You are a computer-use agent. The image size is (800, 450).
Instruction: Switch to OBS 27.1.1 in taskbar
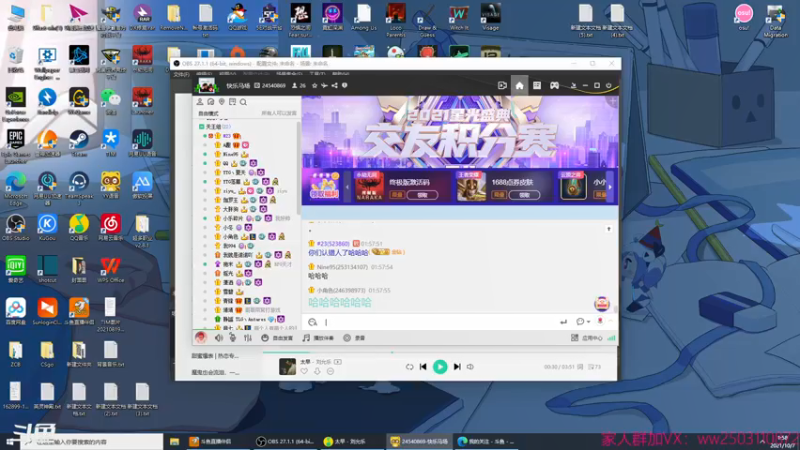tap(285, 441)
